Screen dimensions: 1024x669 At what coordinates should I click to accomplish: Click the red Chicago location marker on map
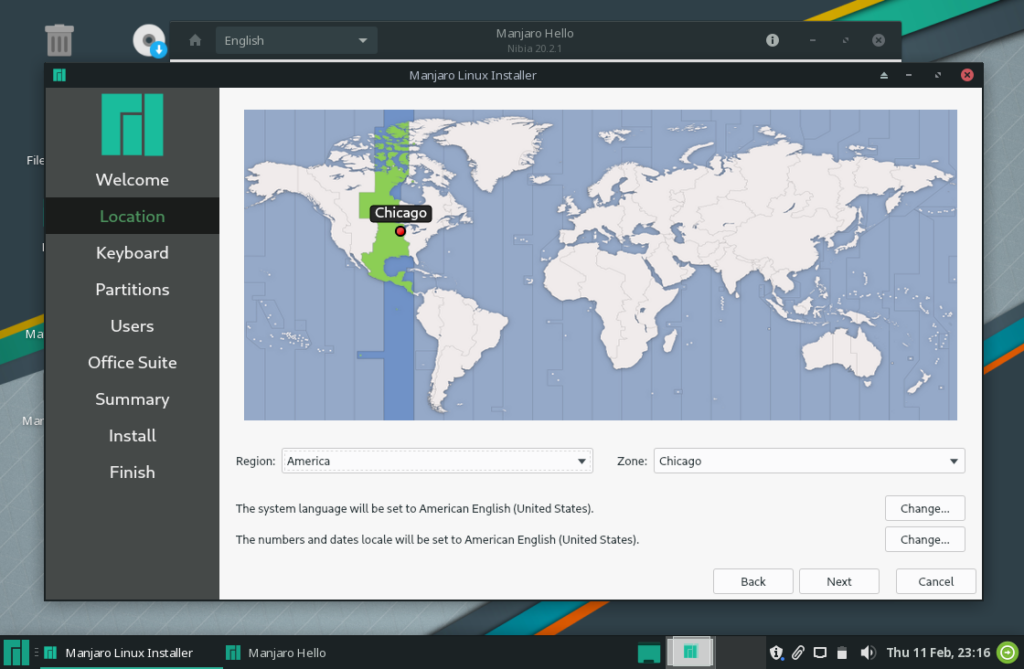click(400, 231)
